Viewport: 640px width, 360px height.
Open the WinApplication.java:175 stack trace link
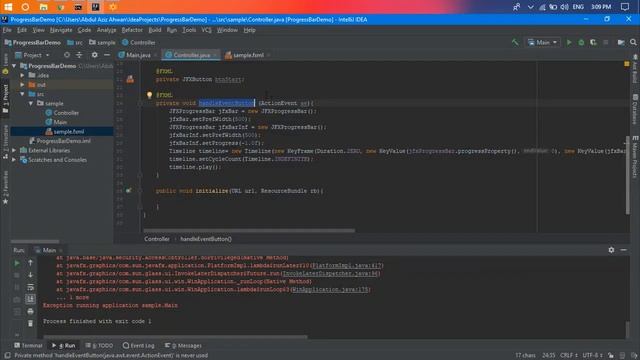point(330,289)
